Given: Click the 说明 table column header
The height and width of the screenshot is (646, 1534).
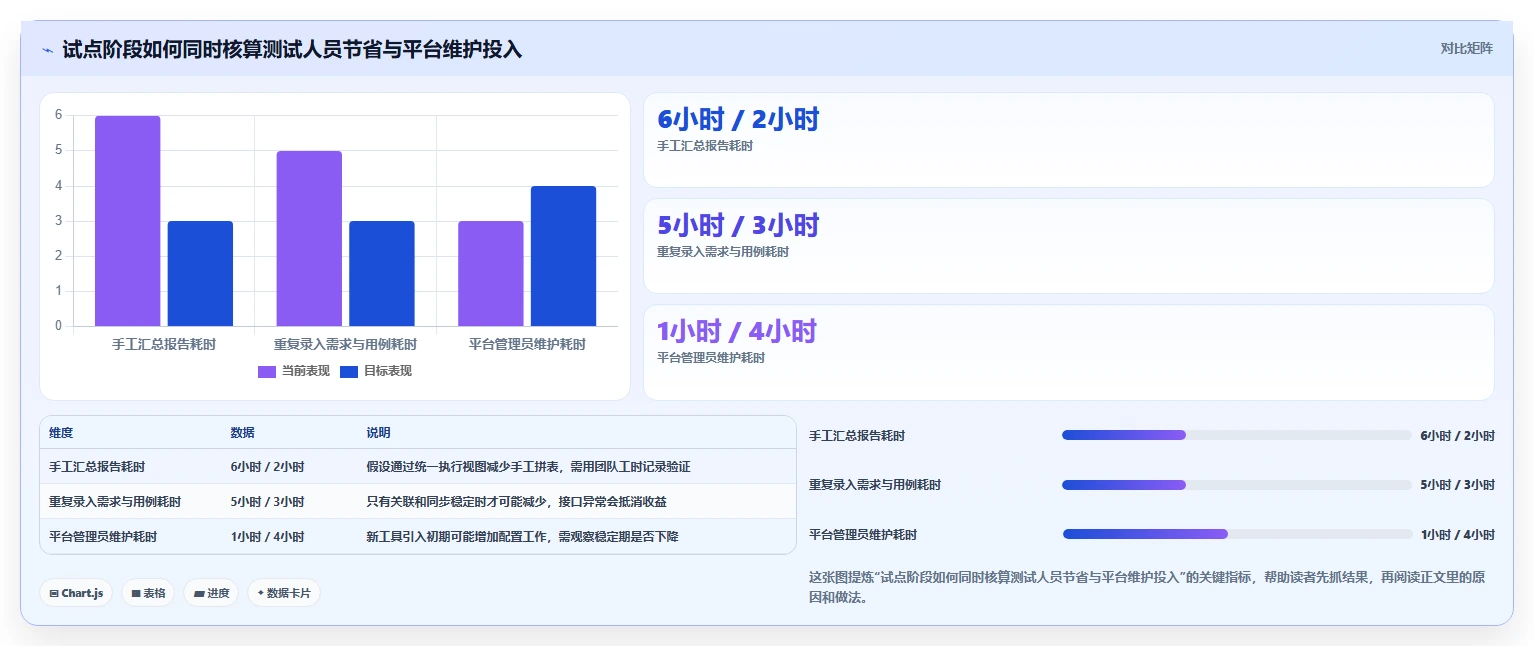Looking at the screenshot, I should coord(378,433).
